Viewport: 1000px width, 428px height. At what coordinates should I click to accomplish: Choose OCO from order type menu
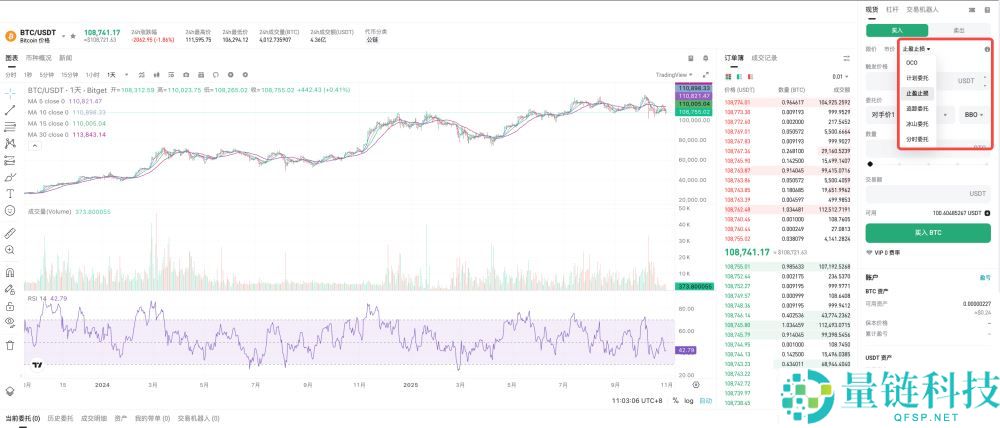[x=911, y=62]
